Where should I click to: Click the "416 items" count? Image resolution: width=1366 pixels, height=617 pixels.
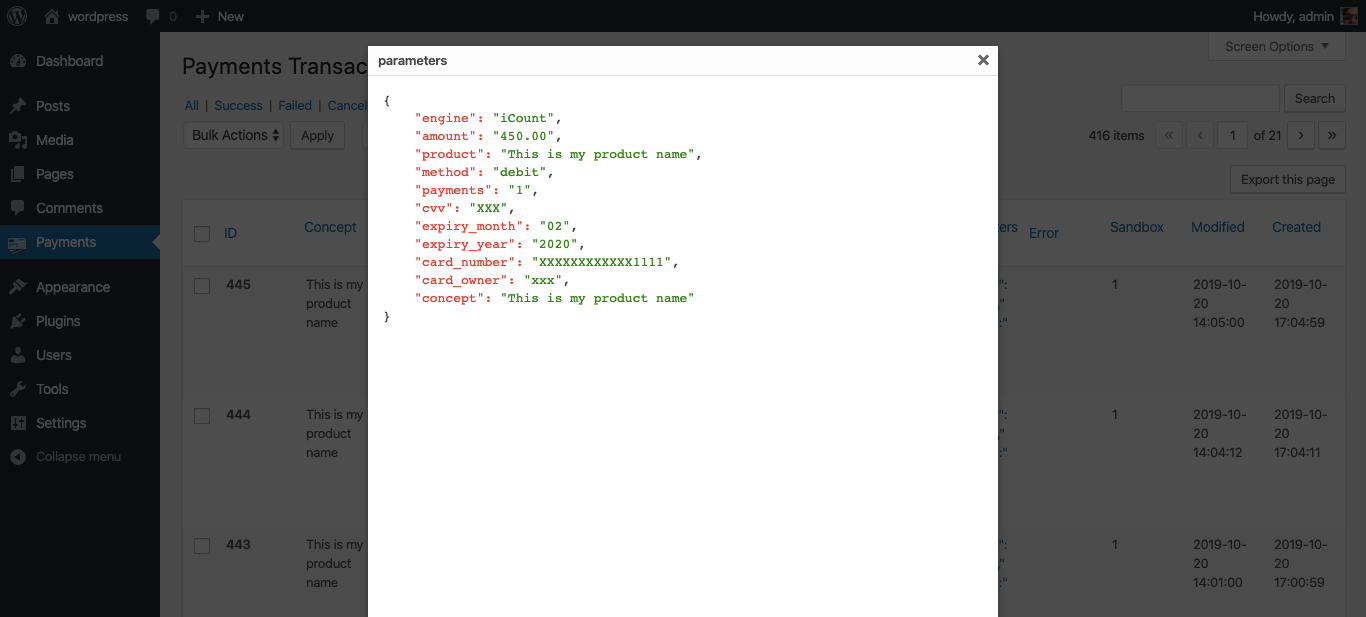pos(1116,135)
